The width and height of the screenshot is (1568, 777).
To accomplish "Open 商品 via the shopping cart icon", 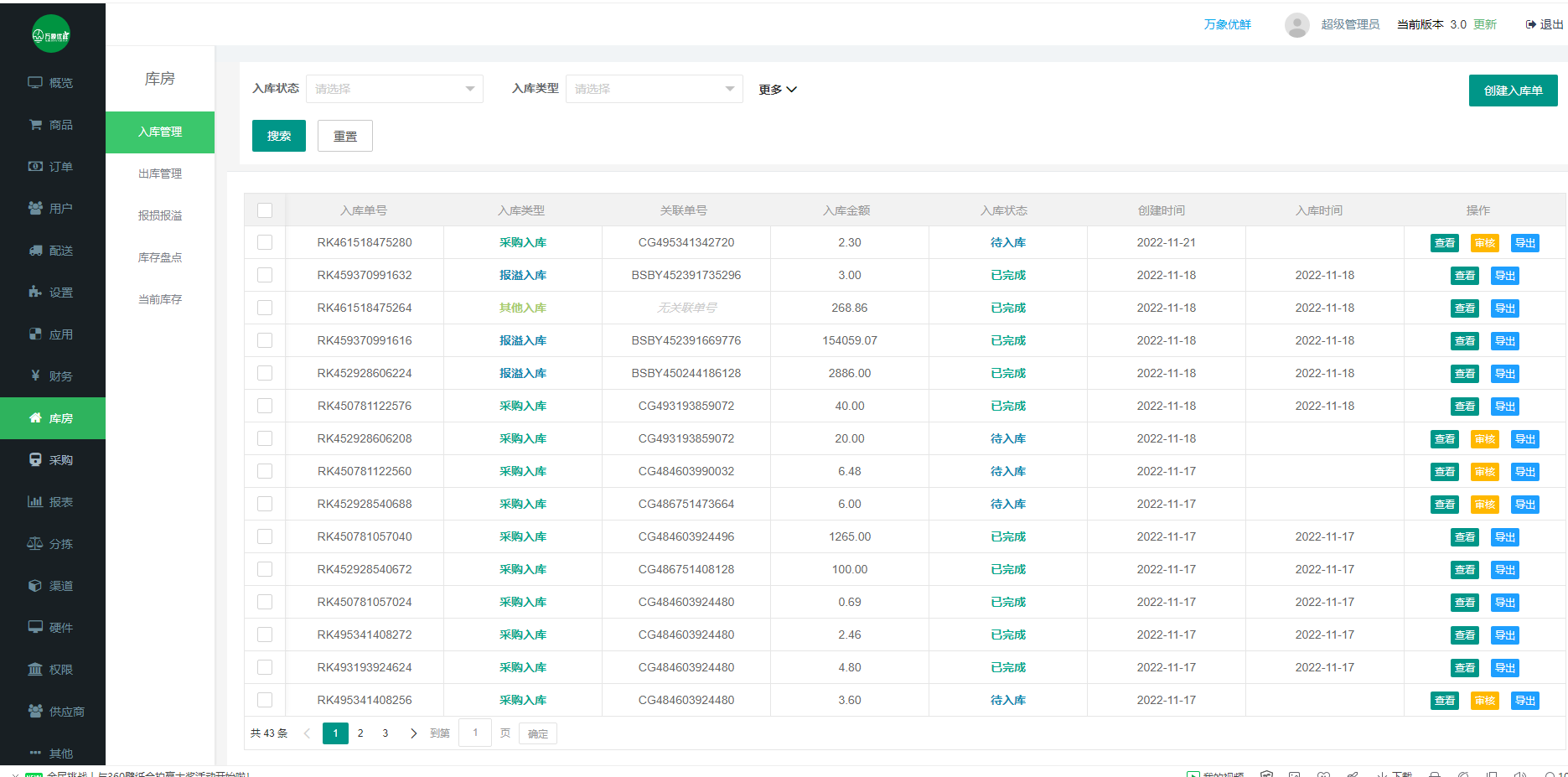I will (35, 125).
